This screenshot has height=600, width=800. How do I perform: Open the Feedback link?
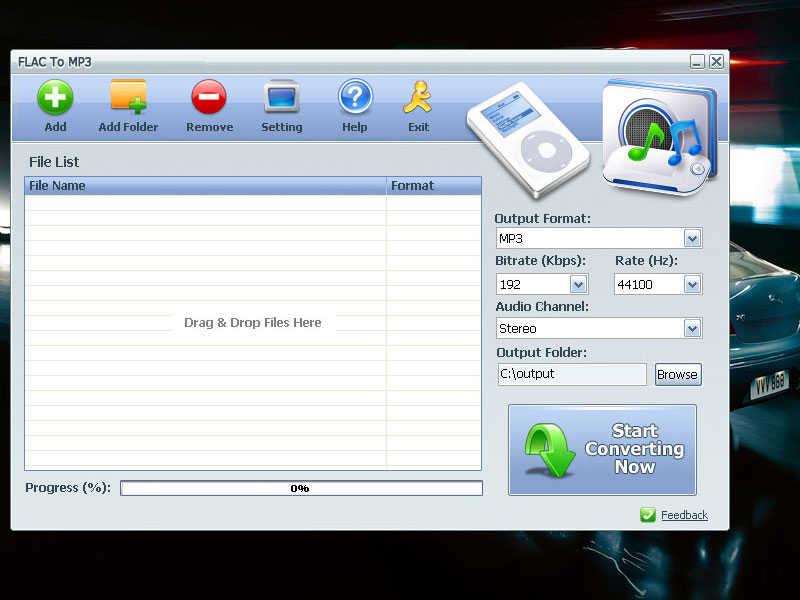[x=684, y=515]
